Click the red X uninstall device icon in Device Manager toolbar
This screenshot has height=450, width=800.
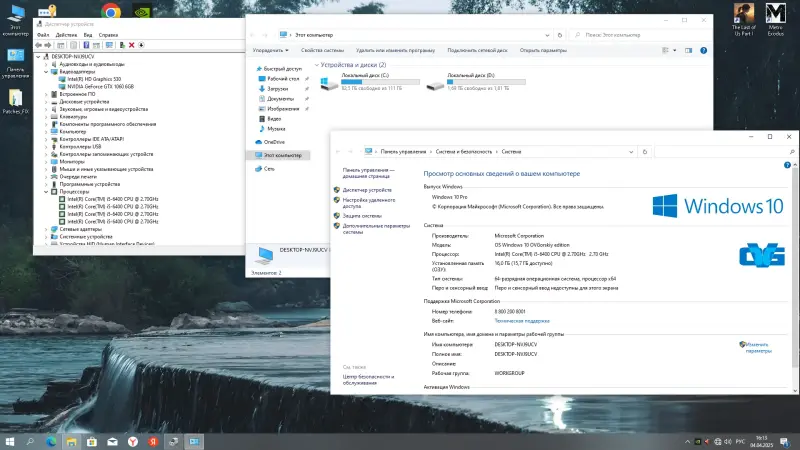[x=131, y=45]
